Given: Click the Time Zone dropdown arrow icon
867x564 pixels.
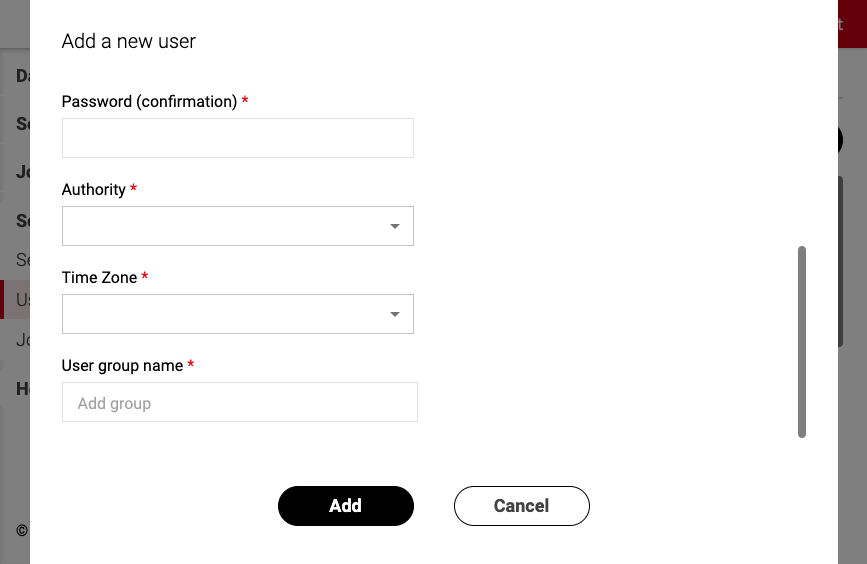Looking at the screenshot, I should click(x=395, y=315).
